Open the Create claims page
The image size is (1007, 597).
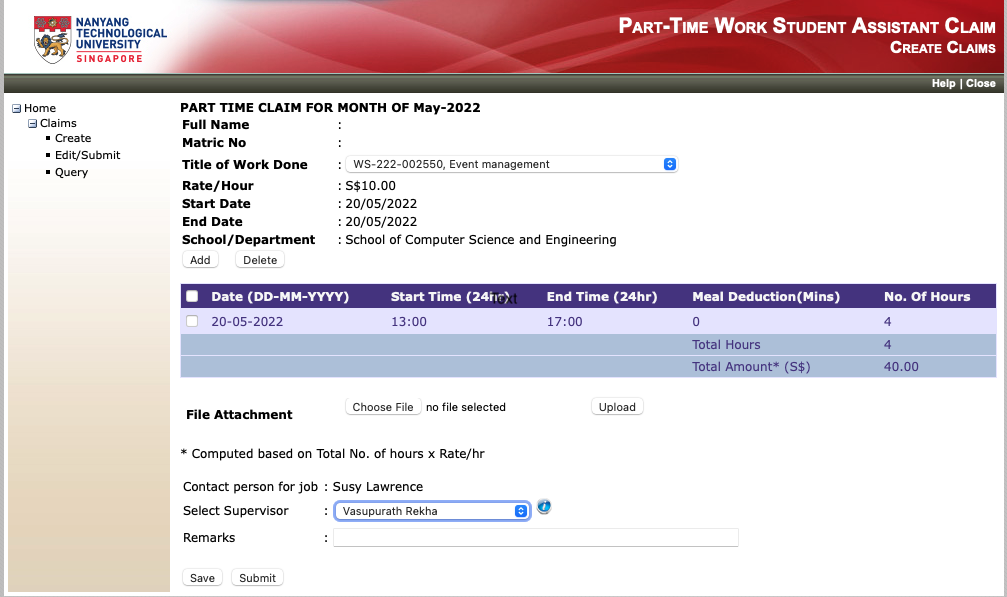click(x=73, y=139)
